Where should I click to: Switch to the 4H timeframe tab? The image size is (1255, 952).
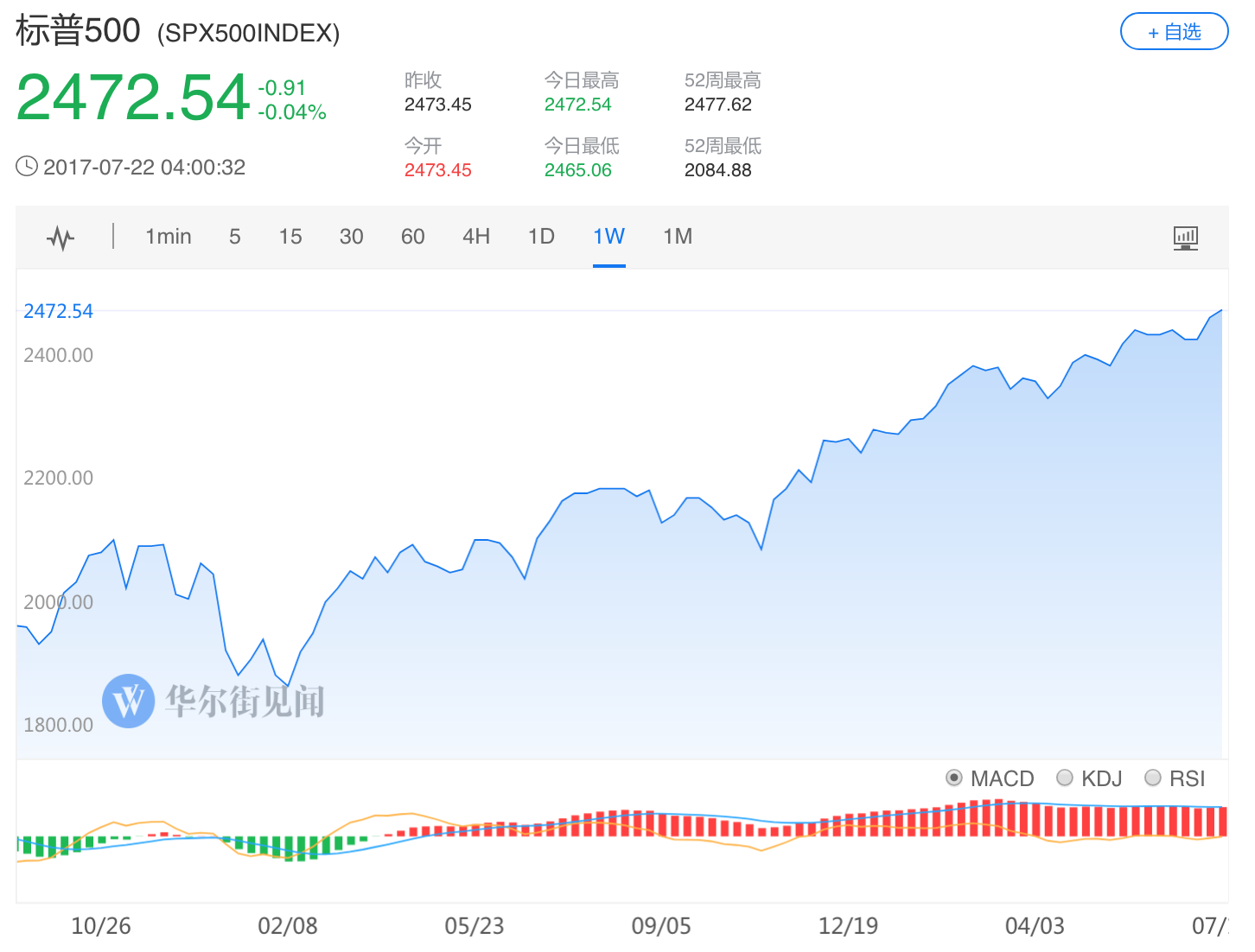tap(476, 237)
